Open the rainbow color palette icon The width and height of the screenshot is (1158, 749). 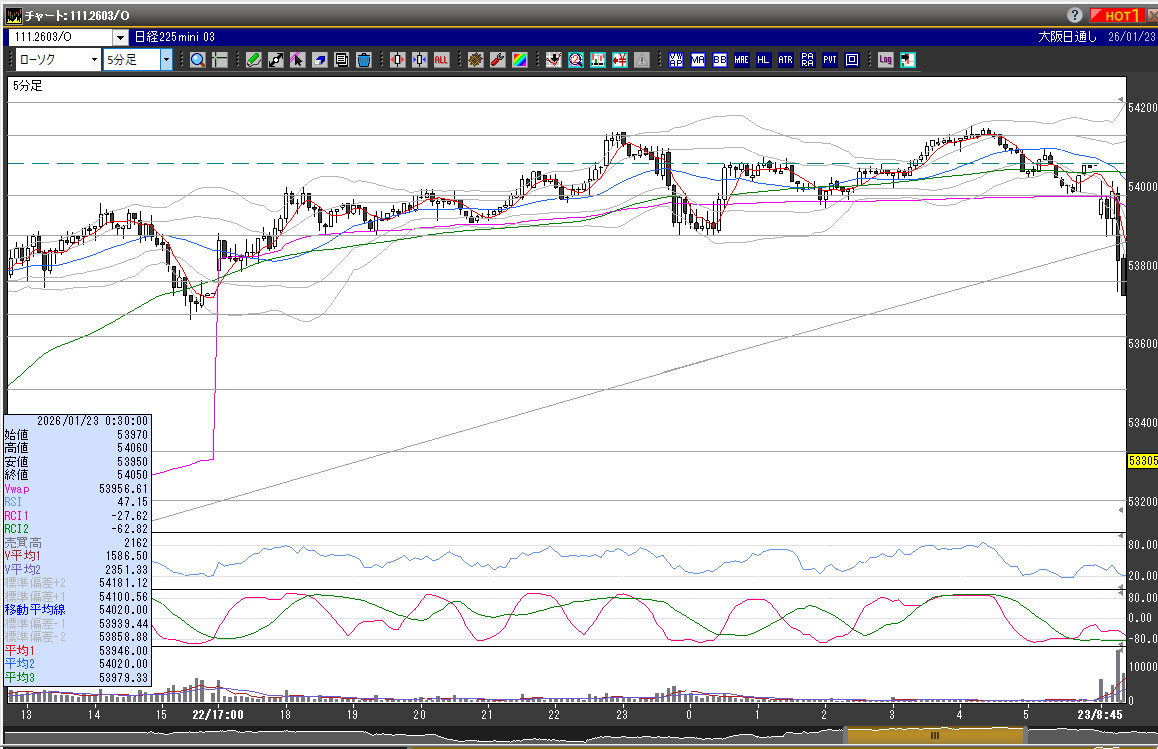519,60
